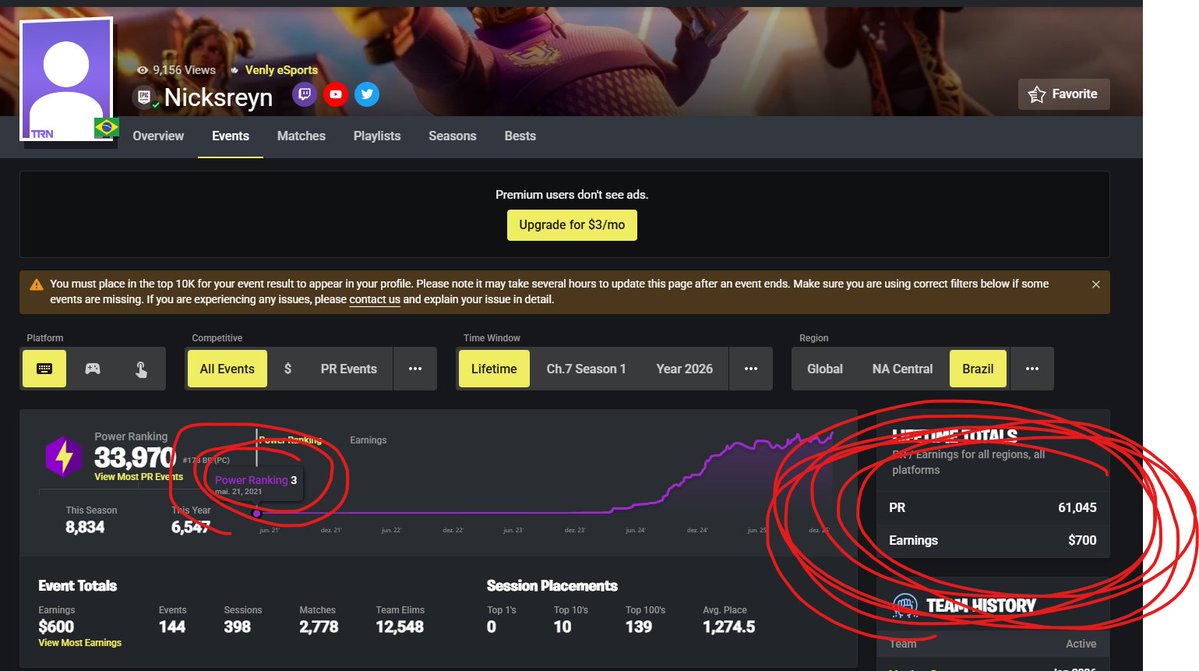Select keyboard and mouse platform filter
Viewport: 1199px width, 671px height.
(x=44, y=368)
